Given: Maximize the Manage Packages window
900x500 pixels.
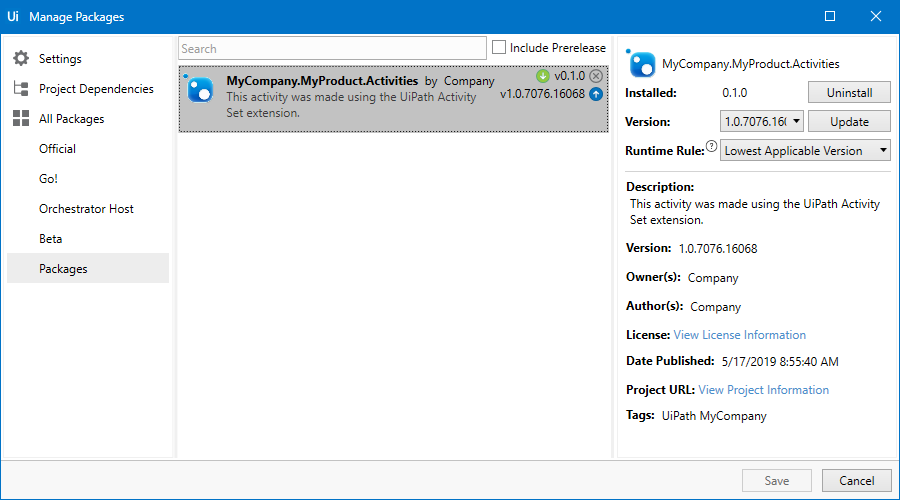Looking at the screenshot, I should (830, 16).
